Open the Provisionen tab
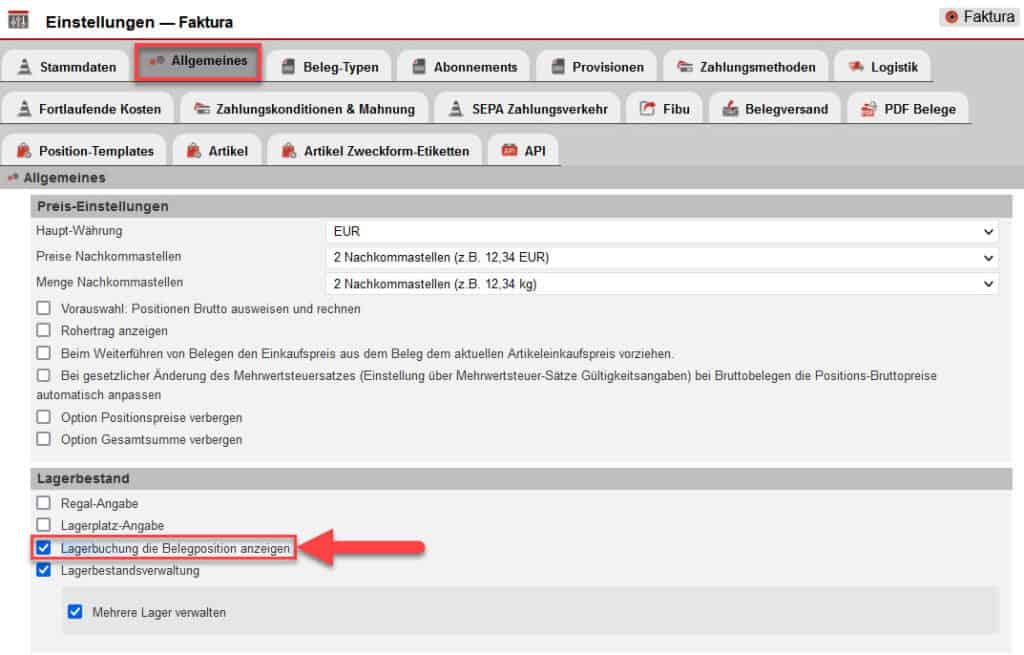The height and width of the screenshot is (655, 1024). (x=596, y=67)
